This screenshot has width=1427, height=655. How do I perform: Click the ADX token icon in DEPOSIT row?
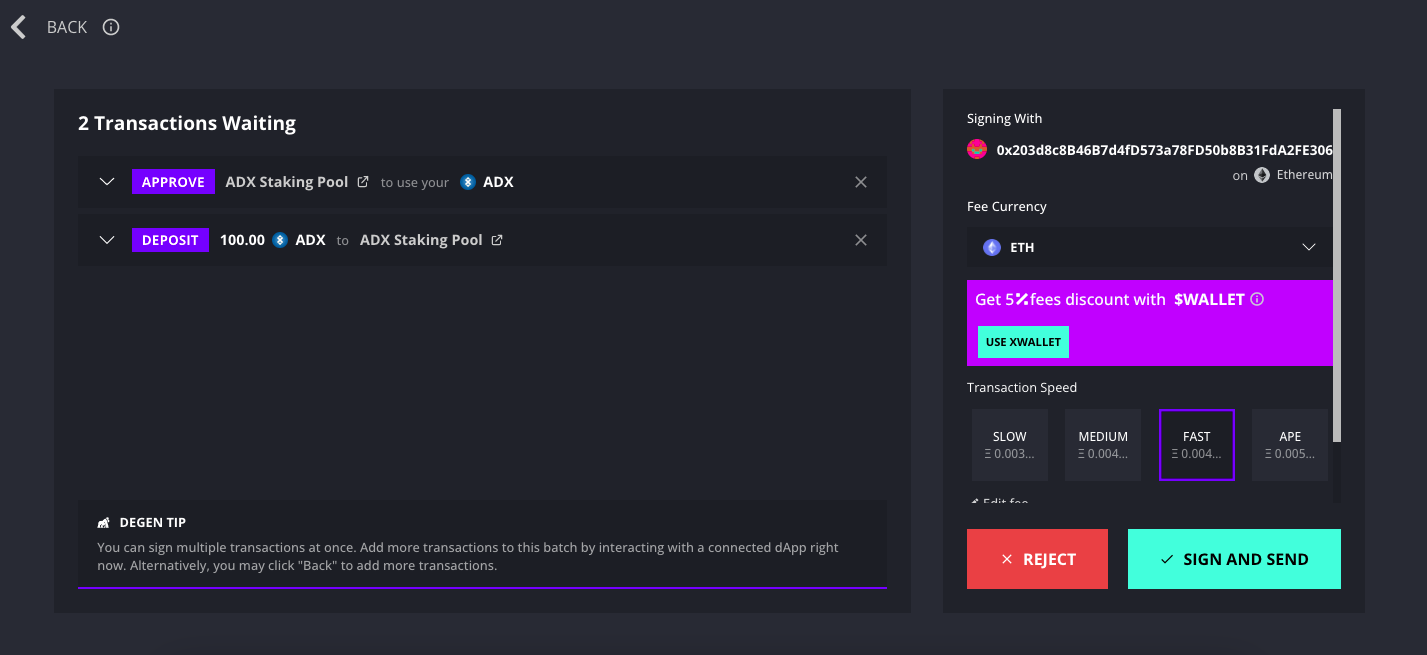coord(280,240)
